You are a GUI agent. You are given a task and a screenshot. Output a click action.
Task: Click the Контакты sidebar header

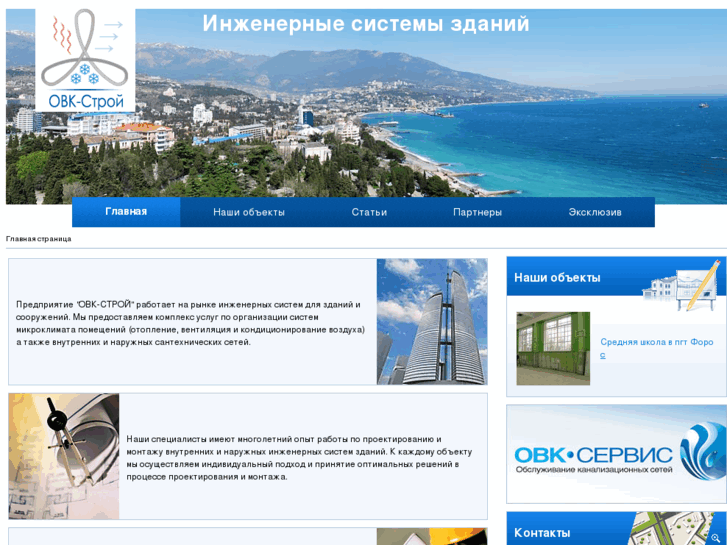click(542, 532)
